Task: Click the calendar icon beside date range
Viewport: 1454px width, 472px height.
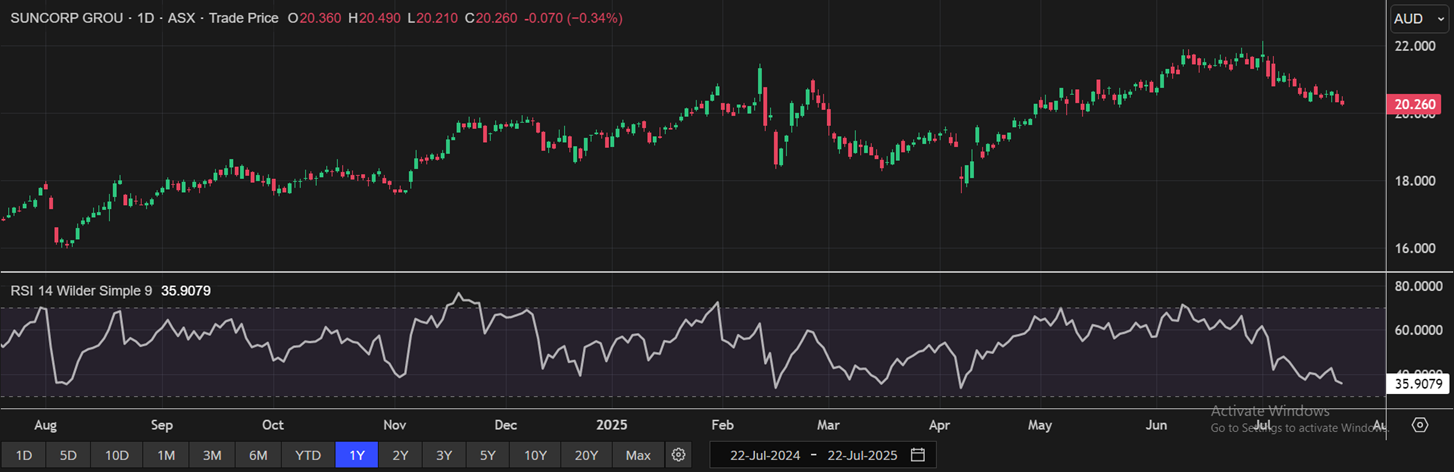Action: (x=918, y=455)
